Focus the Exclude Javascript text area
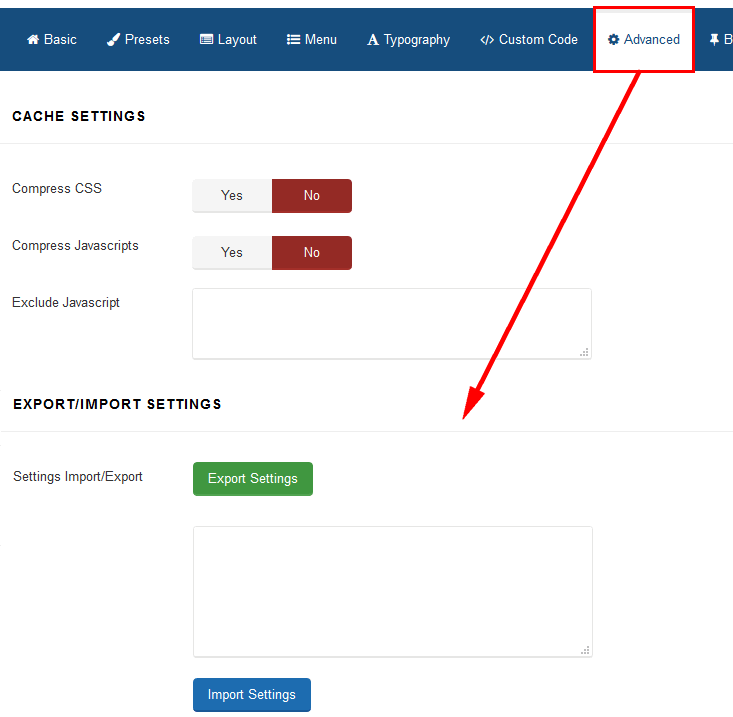This screenshot has width=733, height=717. (x=391, y=323)
